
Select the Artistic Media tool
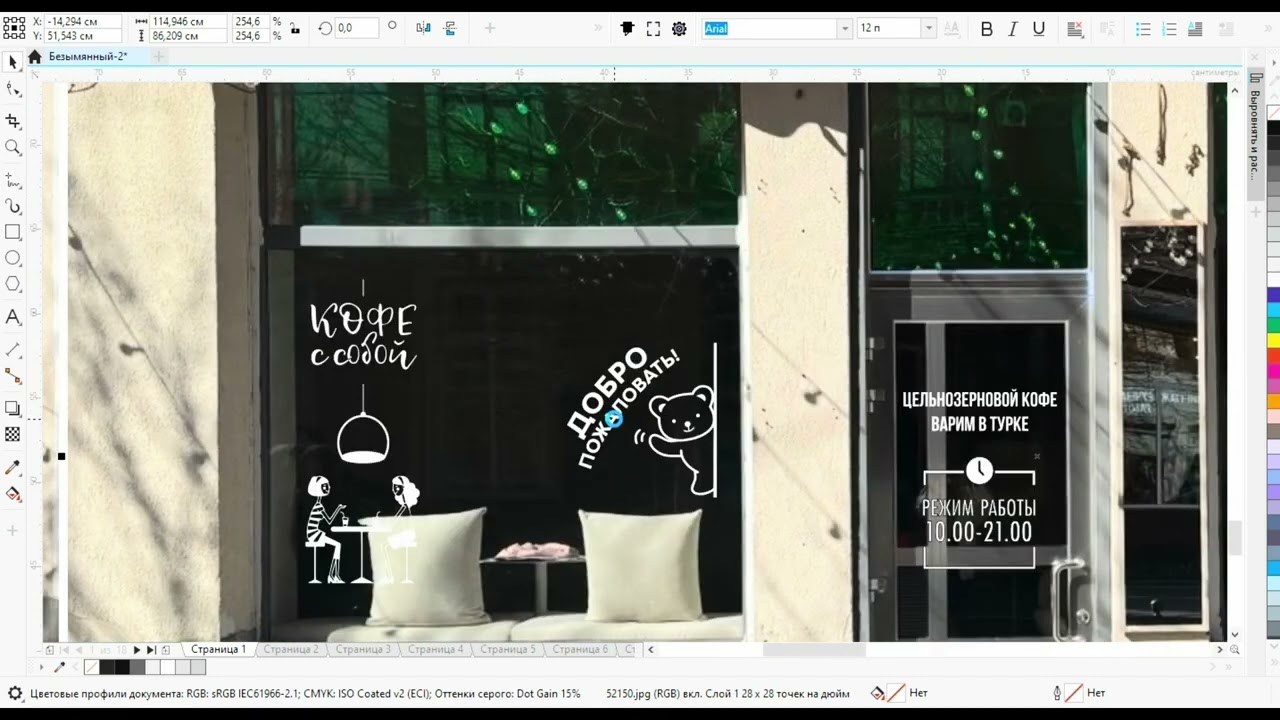tap(13, 206)
